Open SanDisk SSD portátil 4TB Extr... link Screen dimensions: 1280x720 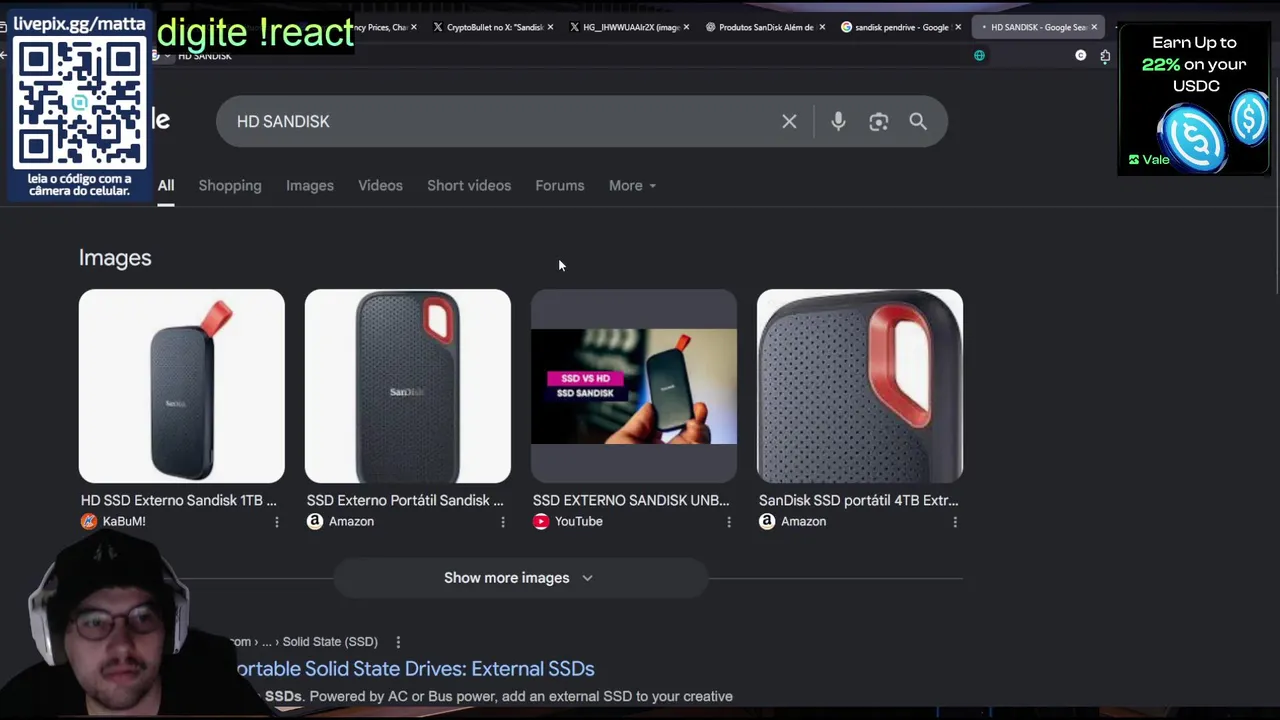click(x=858, y=500)
